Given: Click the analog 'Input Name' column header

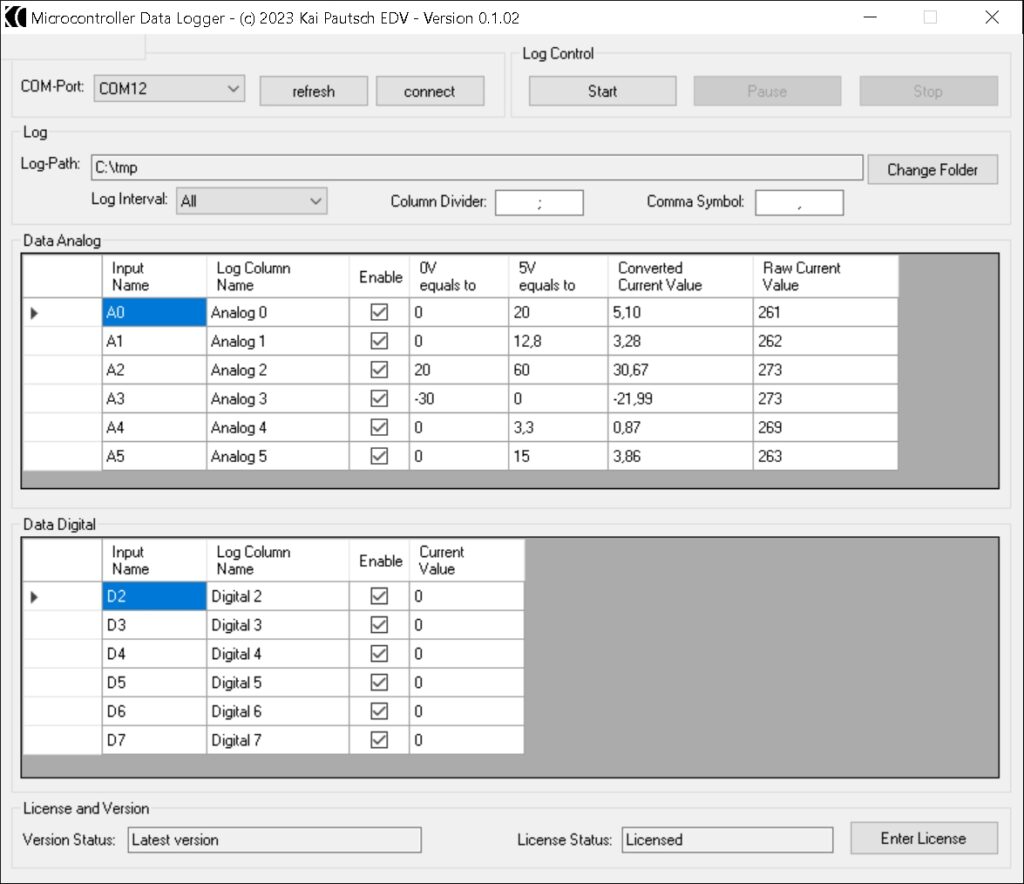Looking at the screenshot, I should point(154,276).
